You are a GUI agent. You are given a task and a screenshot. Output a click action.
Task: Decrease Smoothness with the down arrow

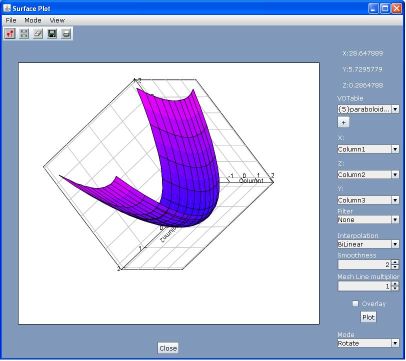click(x=395, y=267)
